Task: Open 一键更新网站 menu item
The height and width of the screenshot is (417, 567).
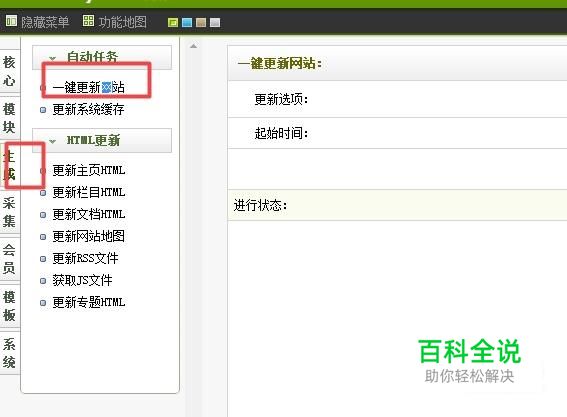Action: click(88, 88)
